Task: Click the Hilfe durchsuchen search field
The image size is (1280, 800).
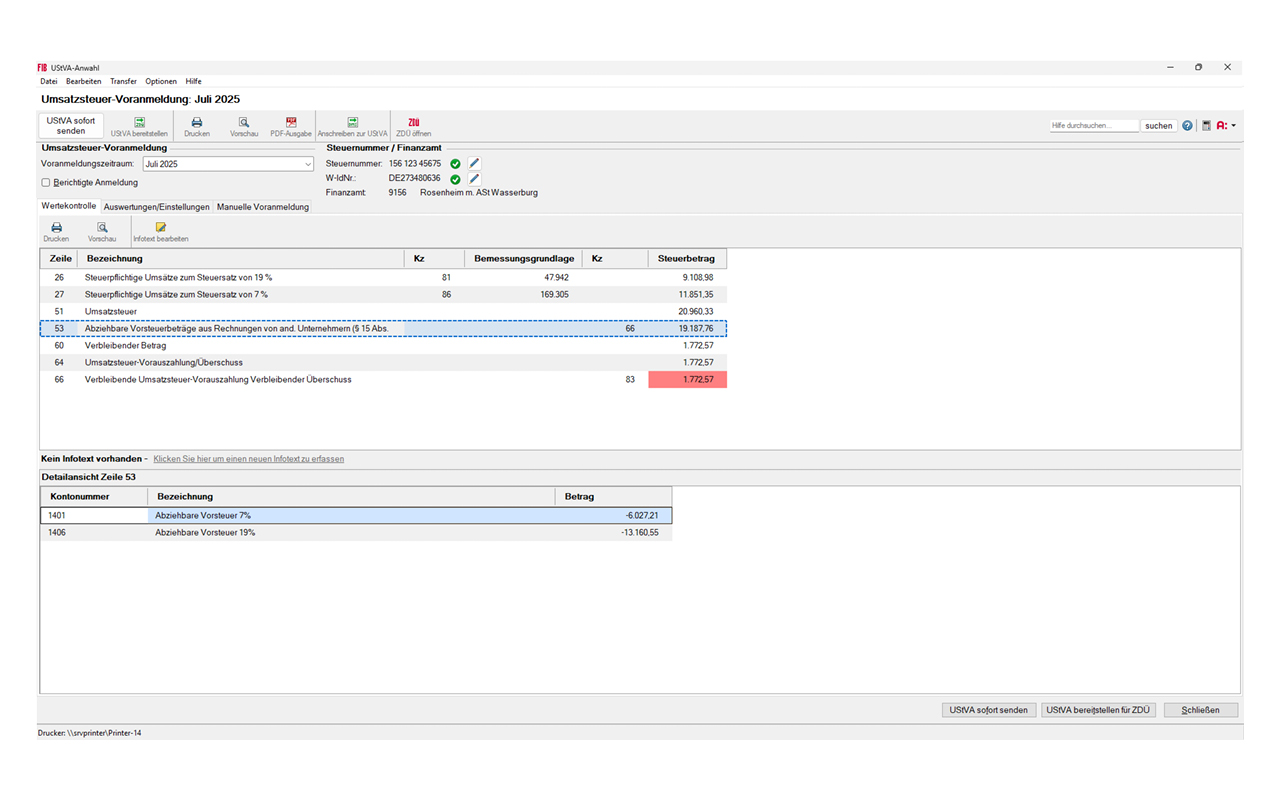Action: tap(1094, 126)
